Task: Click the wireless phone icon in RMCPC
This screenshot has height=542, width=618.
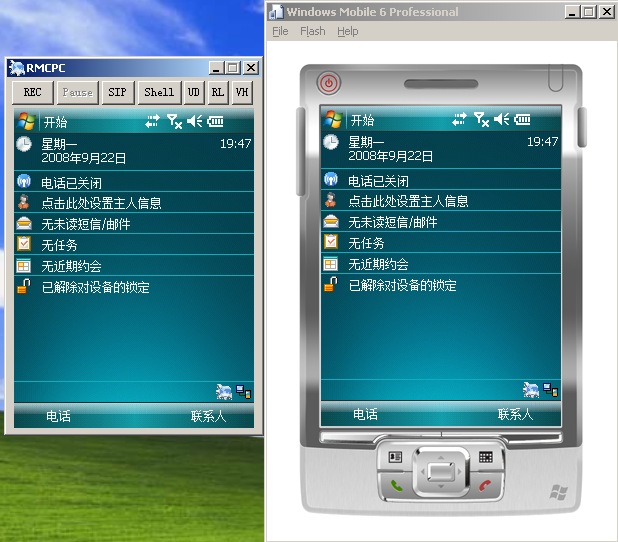Action: click(x=24, y=181)
